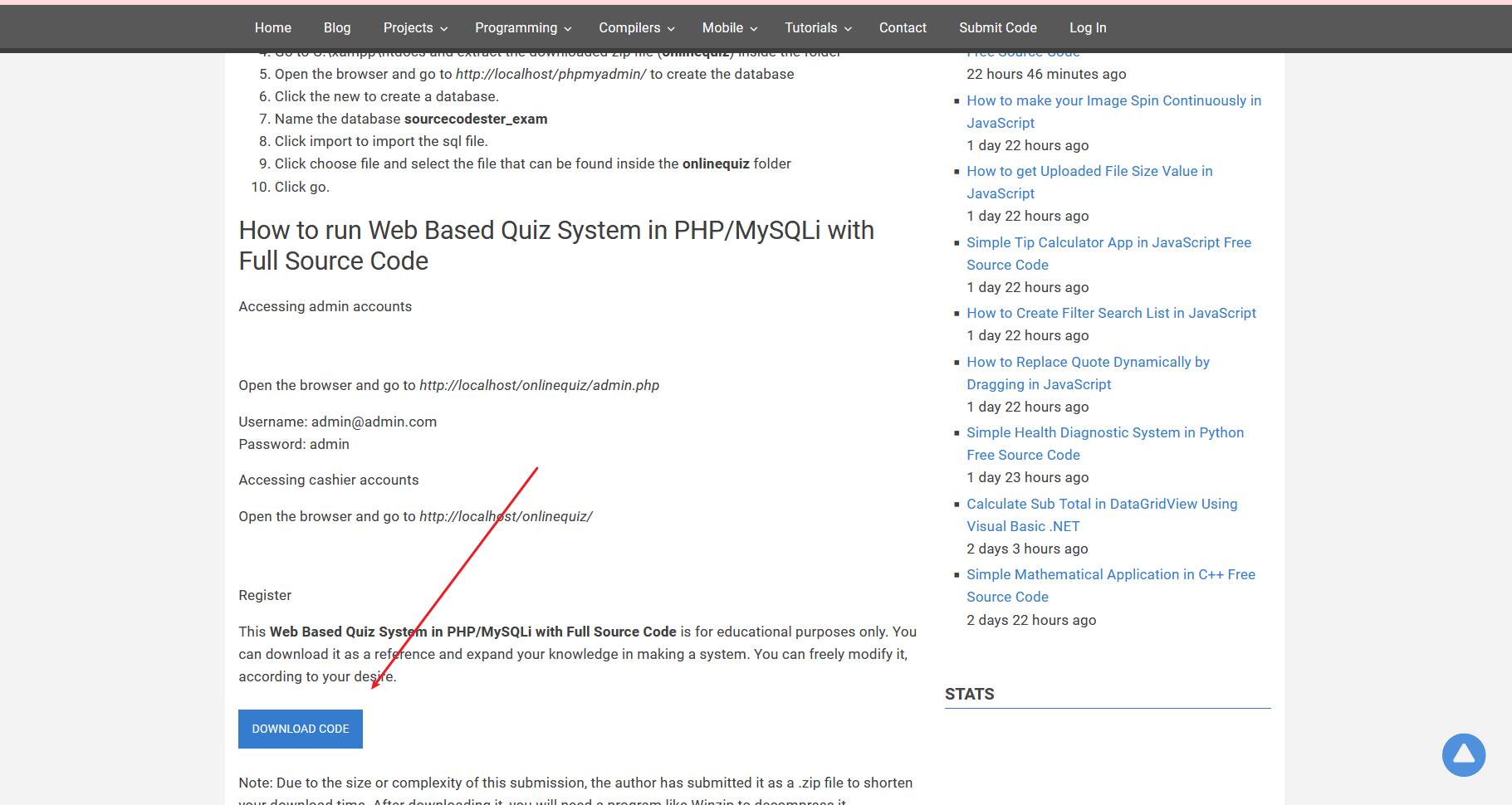Expand the Tutorials menu chevron
1512x805 pixels.
(x=848, y=29)
